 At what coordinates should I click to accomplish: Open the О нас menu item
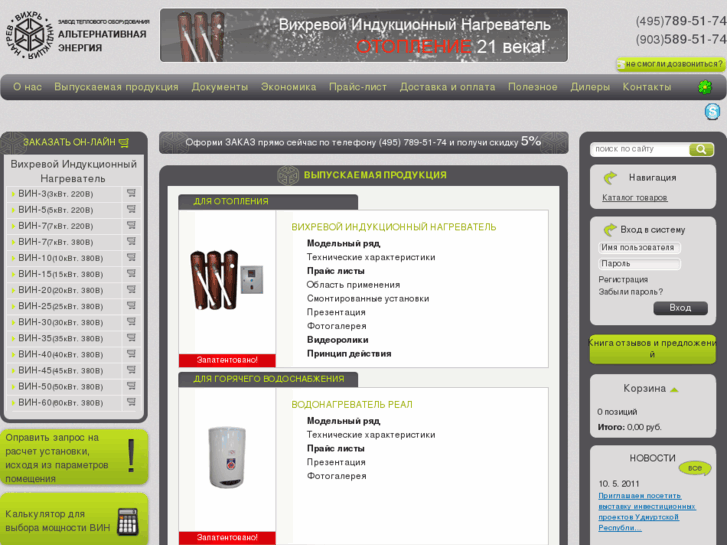coord(27,87)
